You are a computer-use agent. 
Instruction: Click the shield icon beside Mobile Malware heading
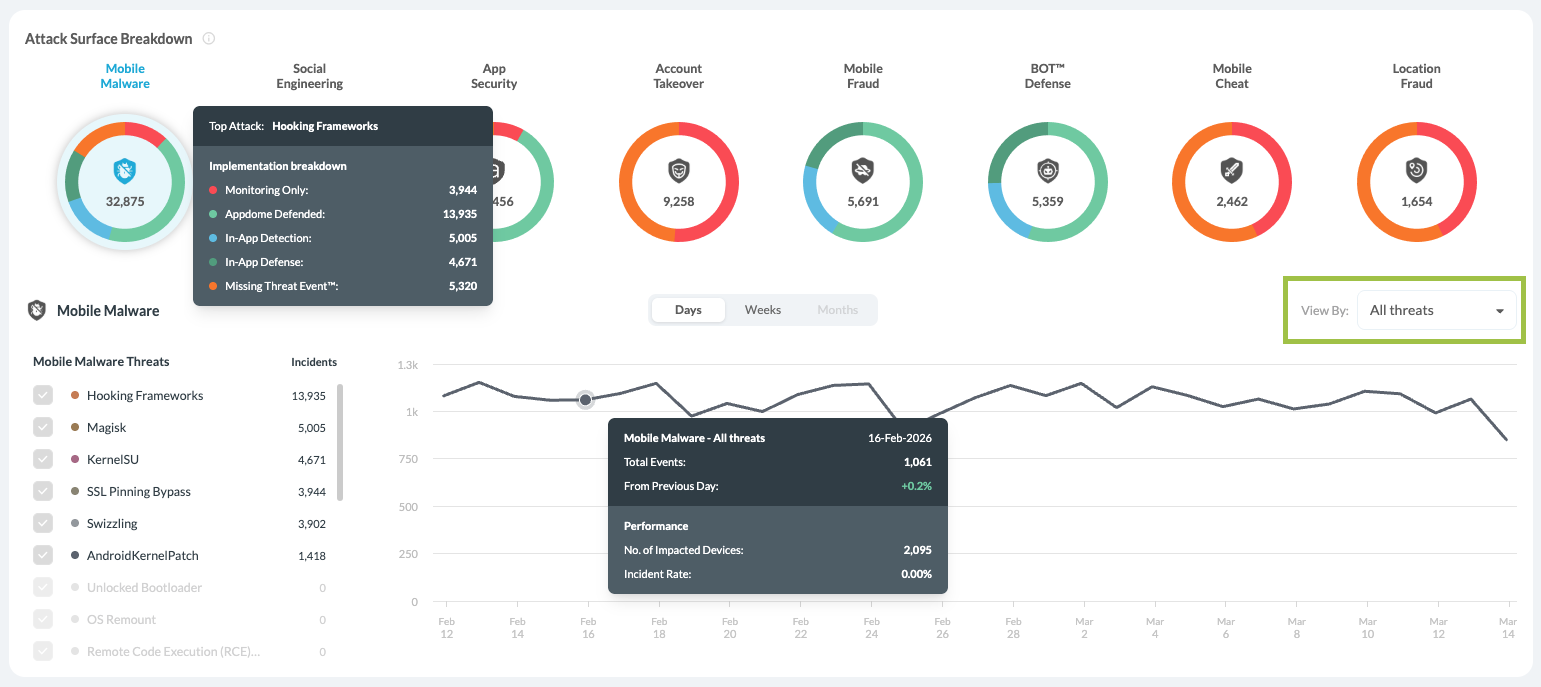pos(37,311)
